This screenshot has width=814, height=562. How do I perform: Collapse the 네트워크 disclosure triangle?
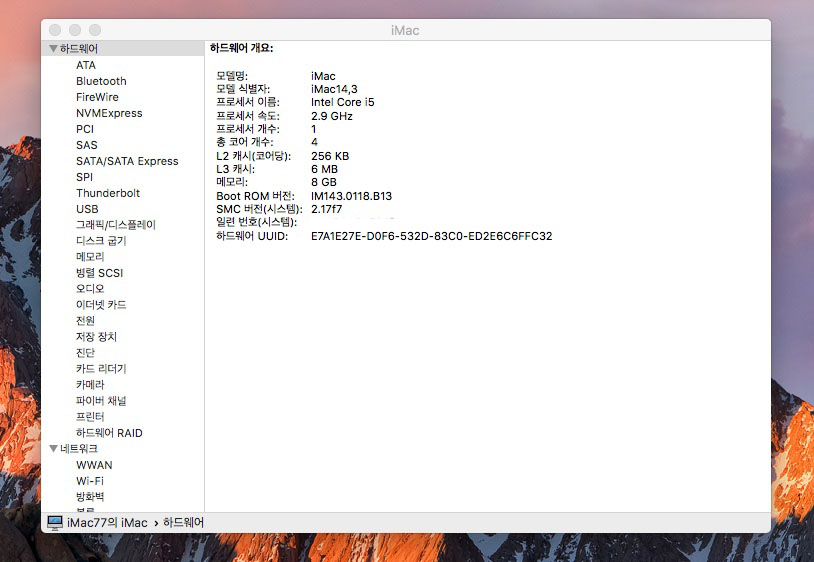[x=54, y=449]
